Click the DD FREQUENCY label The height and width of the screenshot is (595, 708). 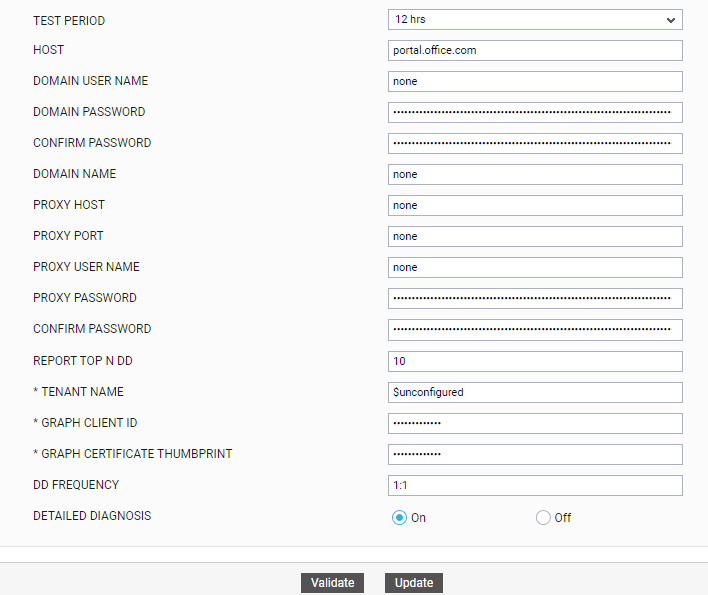[76, 485]
